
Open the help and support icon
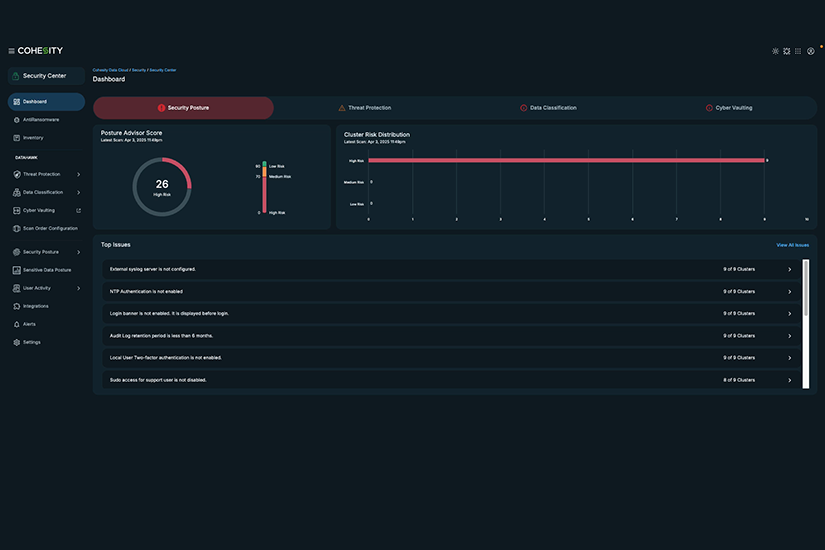click(x=787, y=51)
